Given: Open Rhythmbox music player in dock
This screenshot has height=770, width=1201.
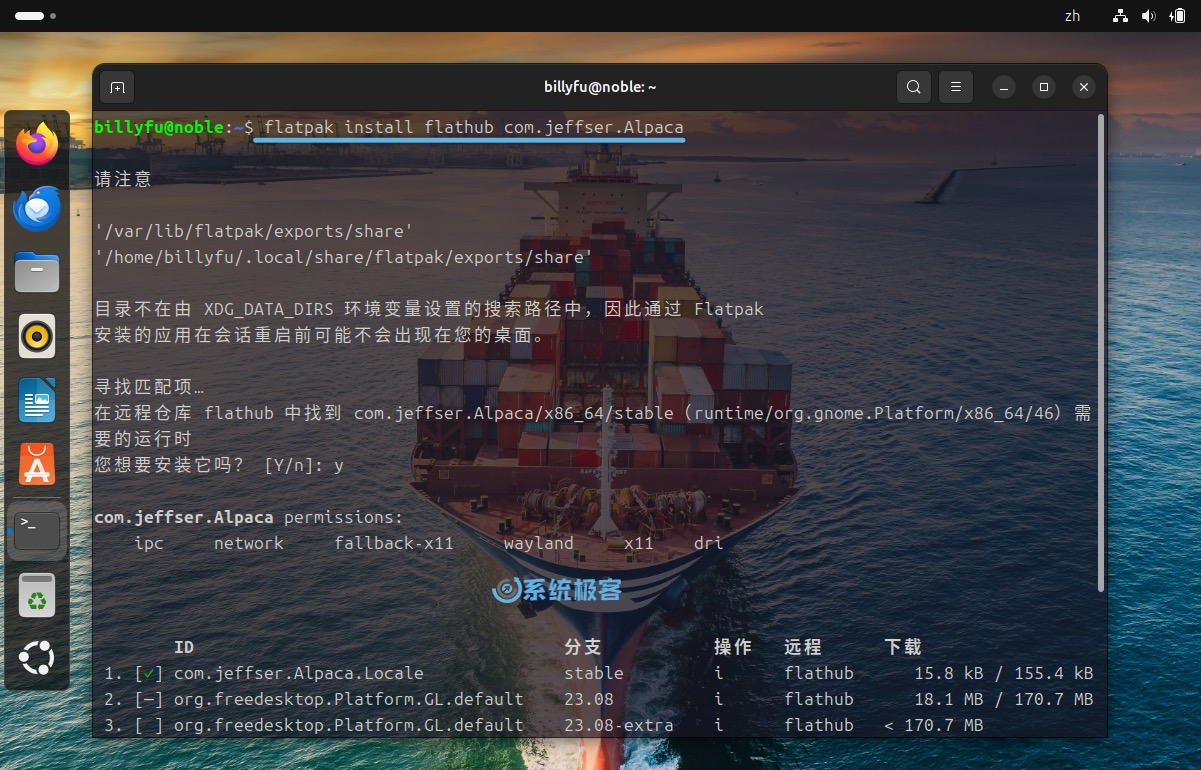Looking at the screenshot, I should (x=37, y=336).
